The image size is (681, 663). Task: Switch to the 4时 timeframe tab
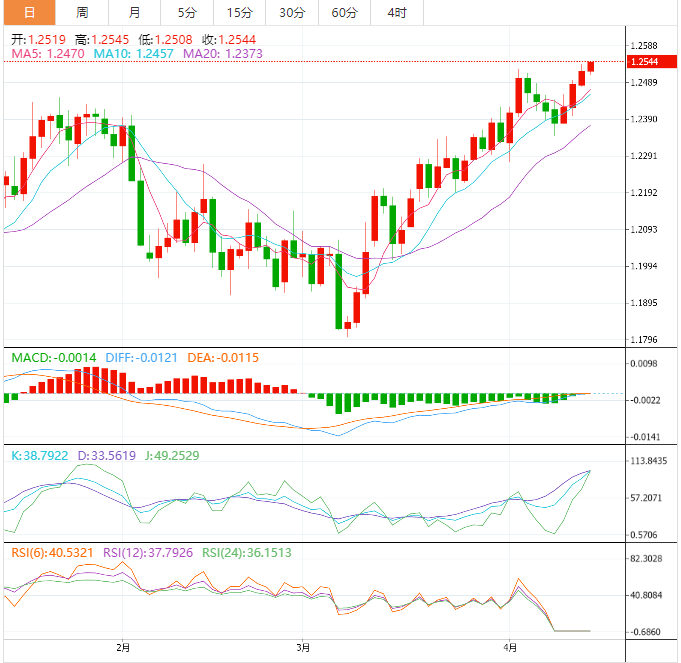pos(396,13)
